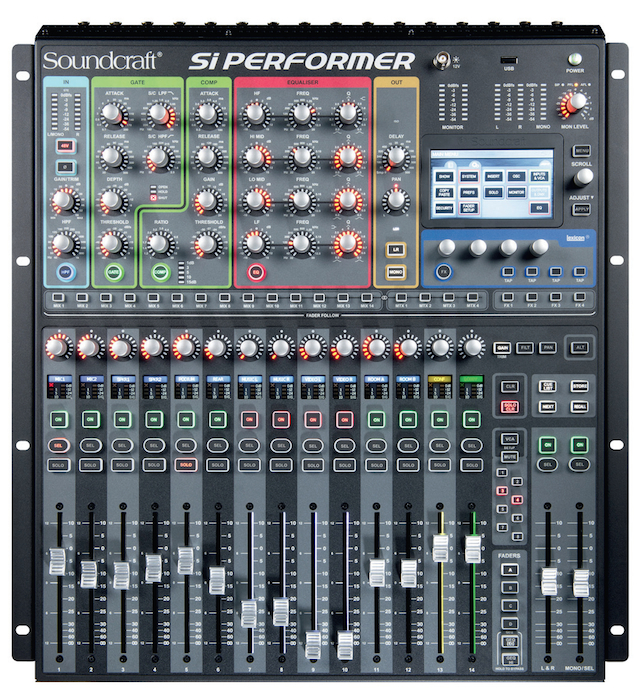
Task: Tap OSC on the touchscreen main menu
Action: point(516,177)
